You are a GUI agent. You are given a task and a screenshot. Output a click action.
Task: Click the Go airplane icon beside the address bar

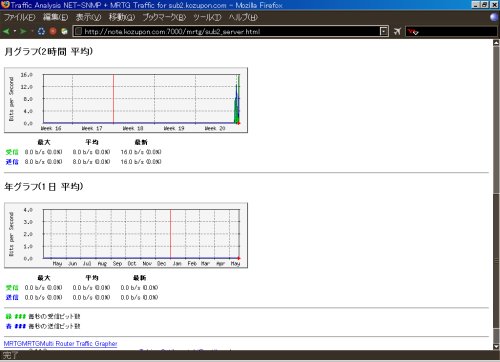pyautogui.click(x=397, y=31)
